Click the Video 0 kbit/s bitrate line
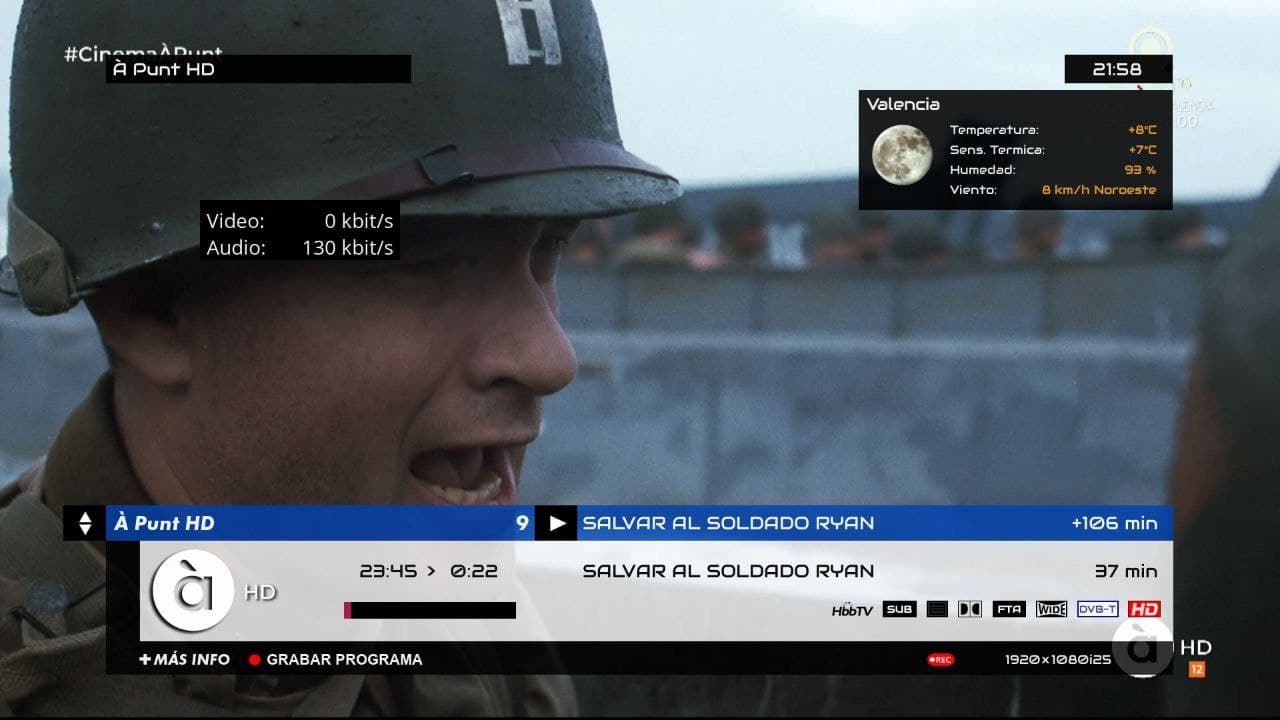Image resolution: width=1280 pixels, height=720 pixels. (300, 221)
